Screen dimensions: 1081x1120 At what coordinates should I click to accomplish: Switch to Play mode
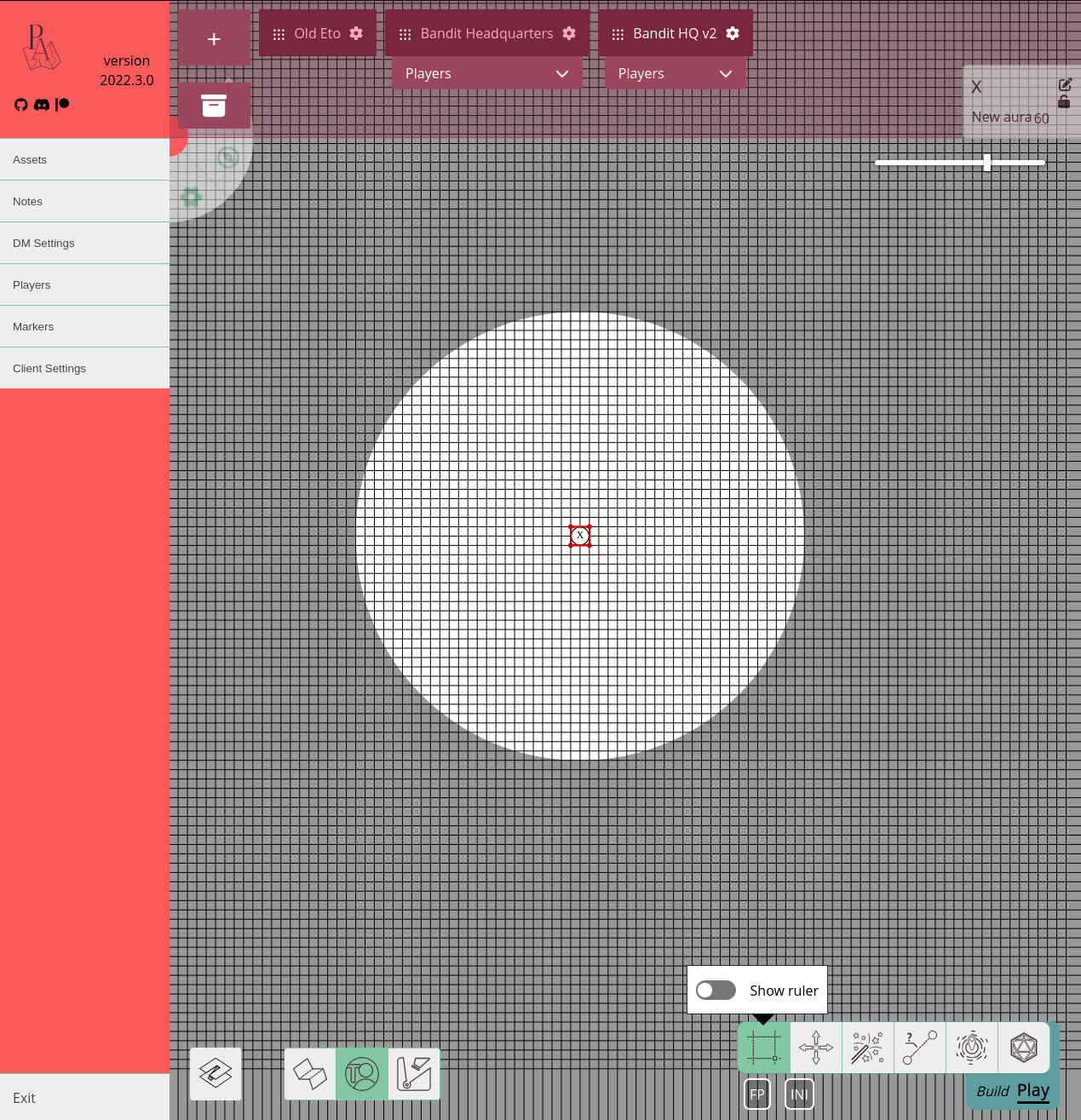(1033, 1091)
